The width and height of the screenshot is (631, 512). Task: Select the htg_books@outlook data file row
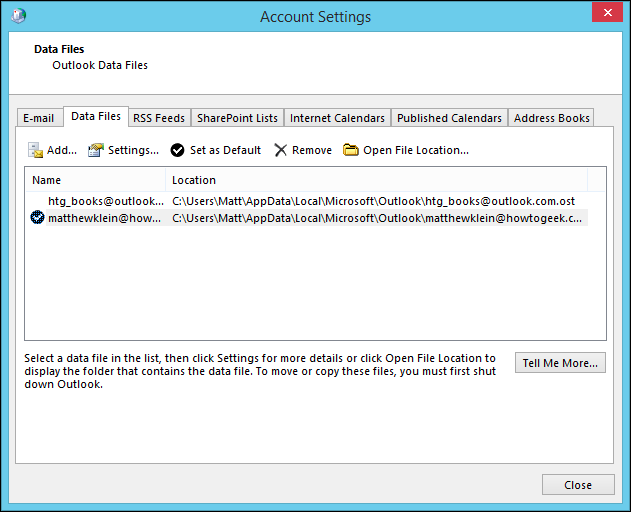tap(105, 201)
